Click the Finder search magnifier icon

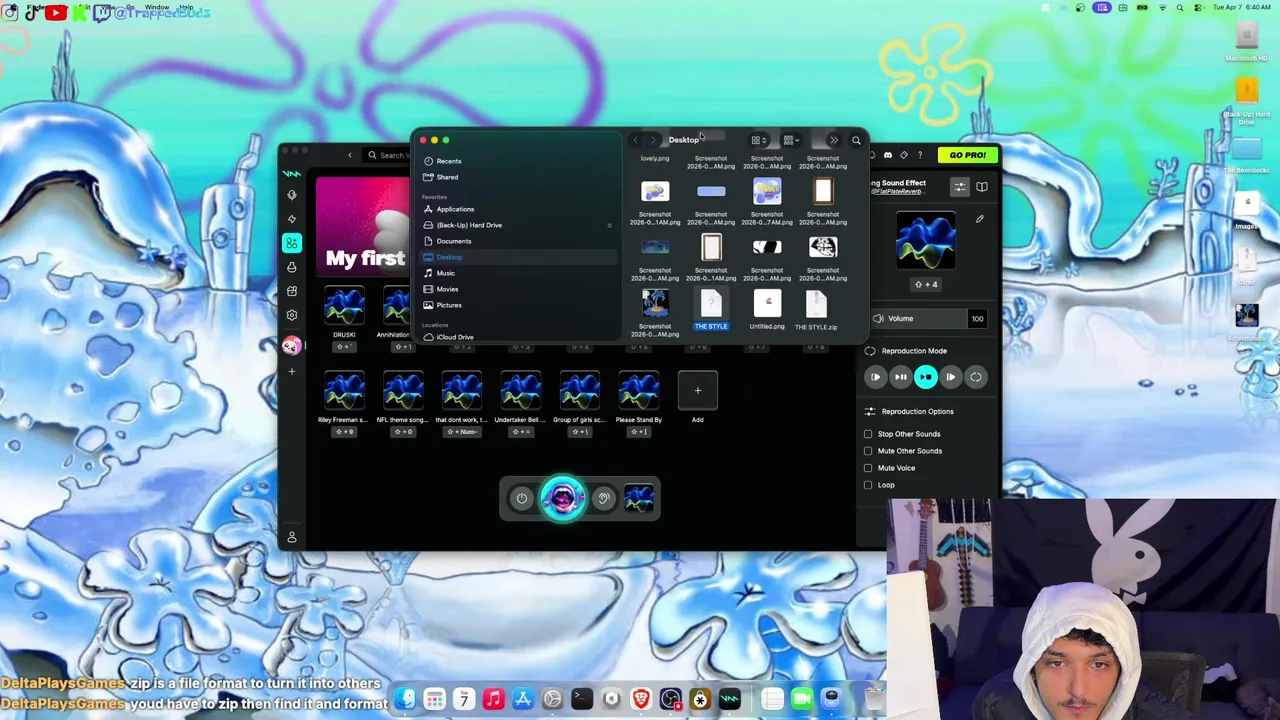856,140
